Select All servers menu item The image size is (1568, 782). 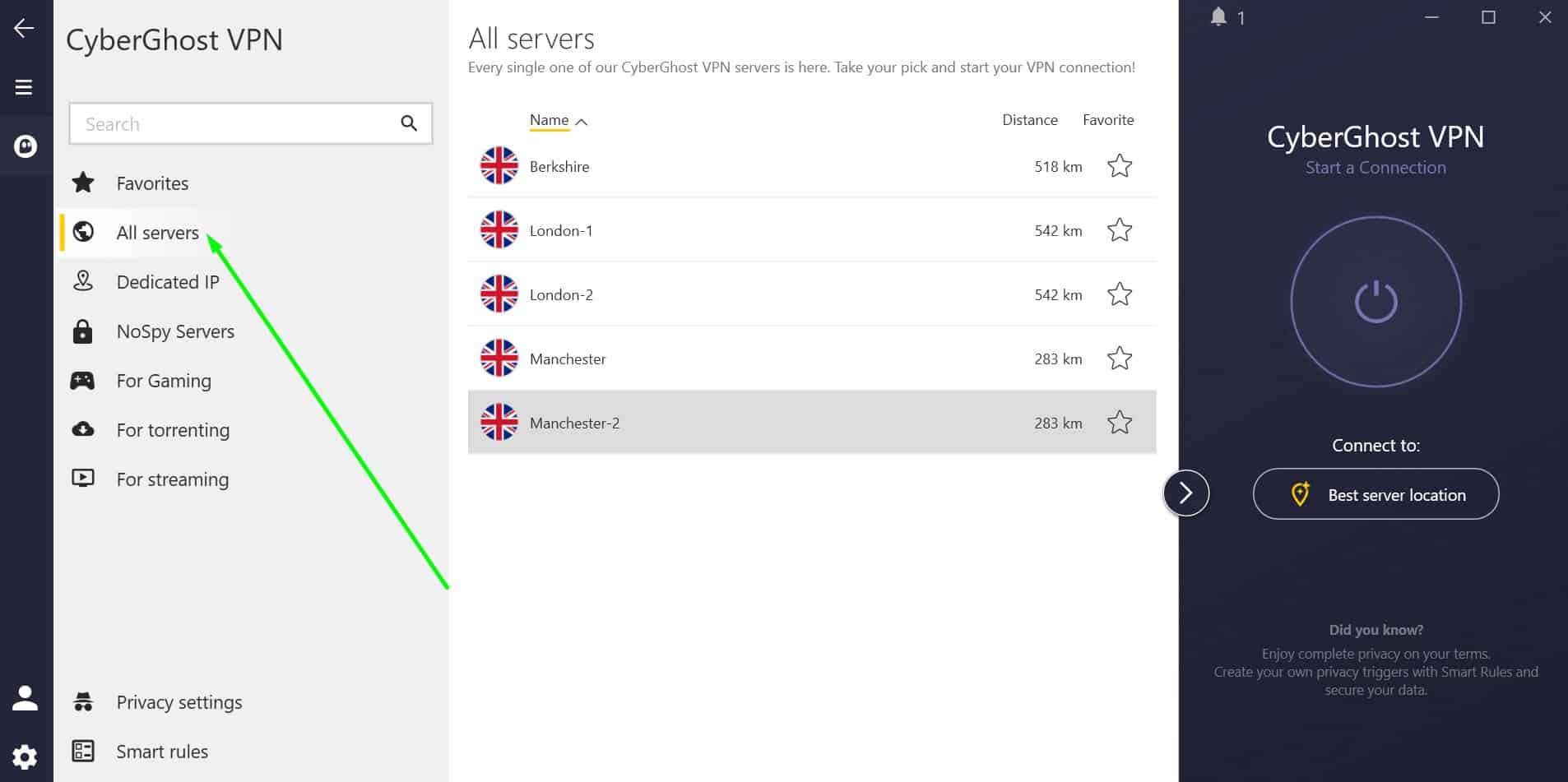[158, 233]
